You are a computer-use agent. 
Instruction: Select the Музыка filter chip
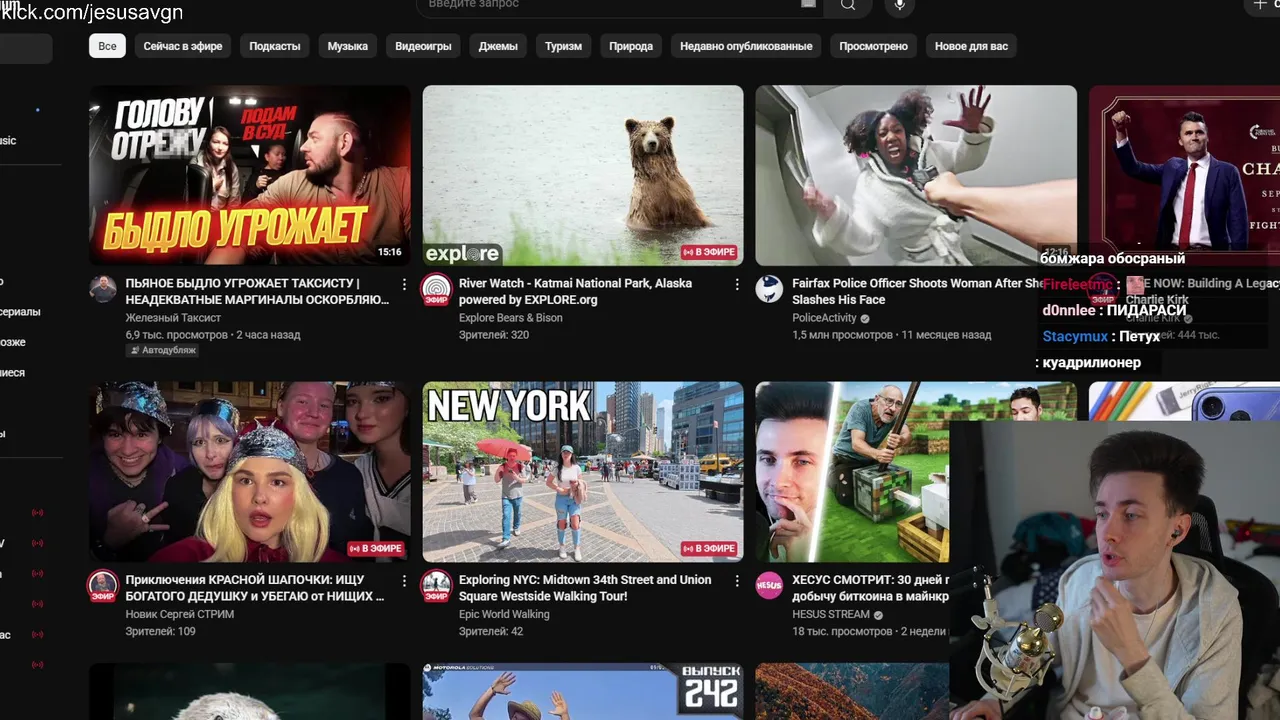(x=348, y=46)
